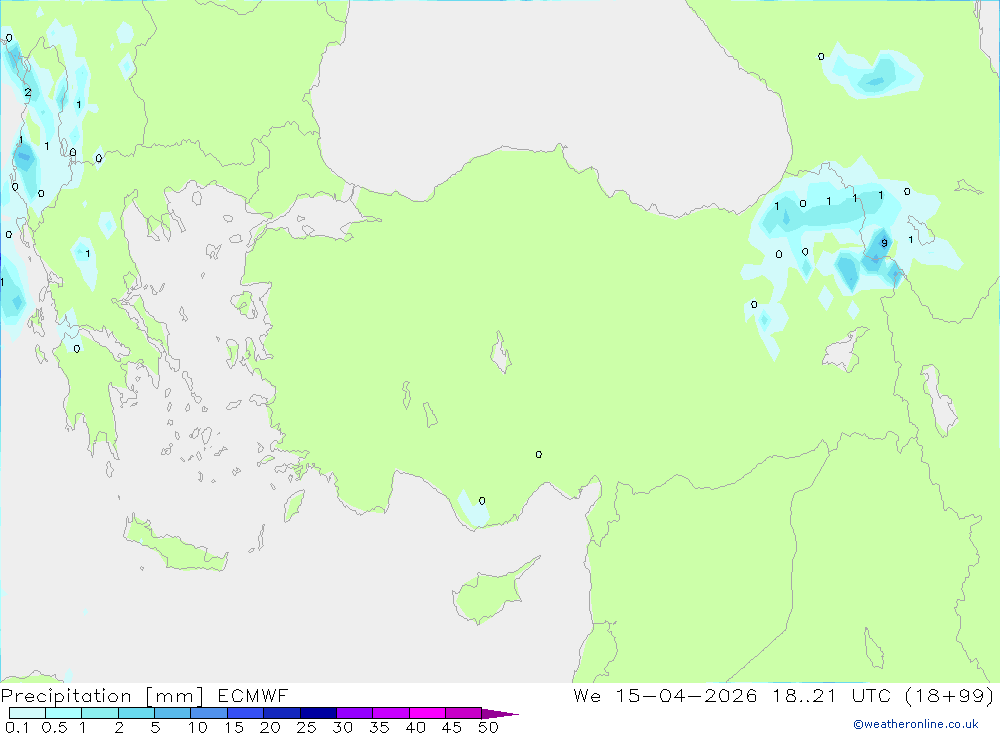Click the 'ECMWF' model label
Viewport: 1000px width, 733px height.
click(x=253, y=695)
